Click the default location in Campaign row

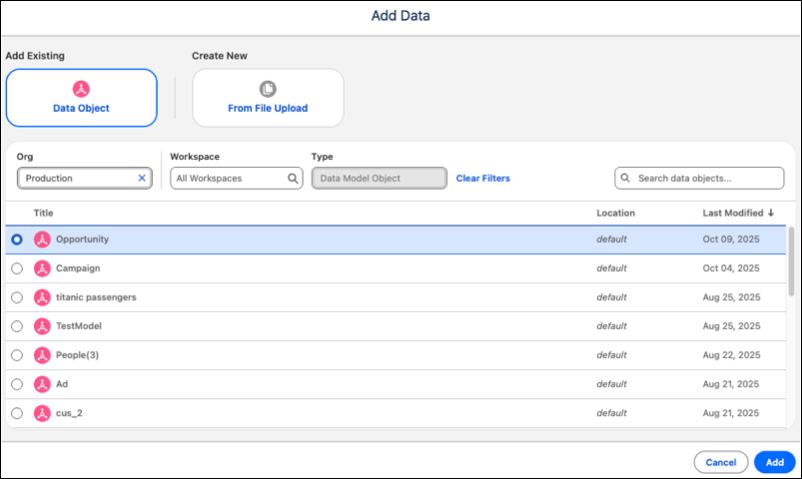[x=611, y=268]
